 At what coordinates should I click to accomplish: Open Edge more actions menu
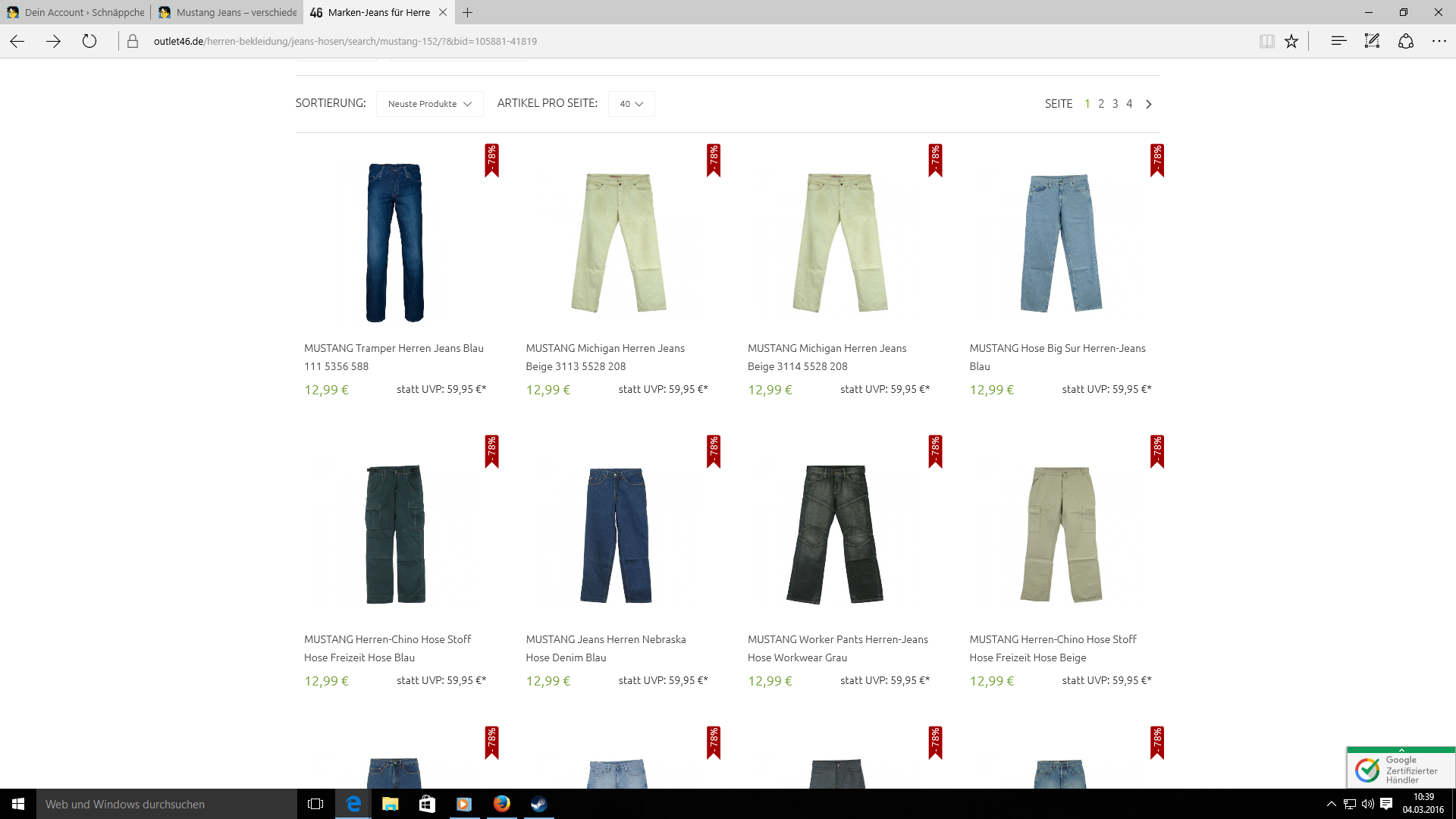point(1439,42)
